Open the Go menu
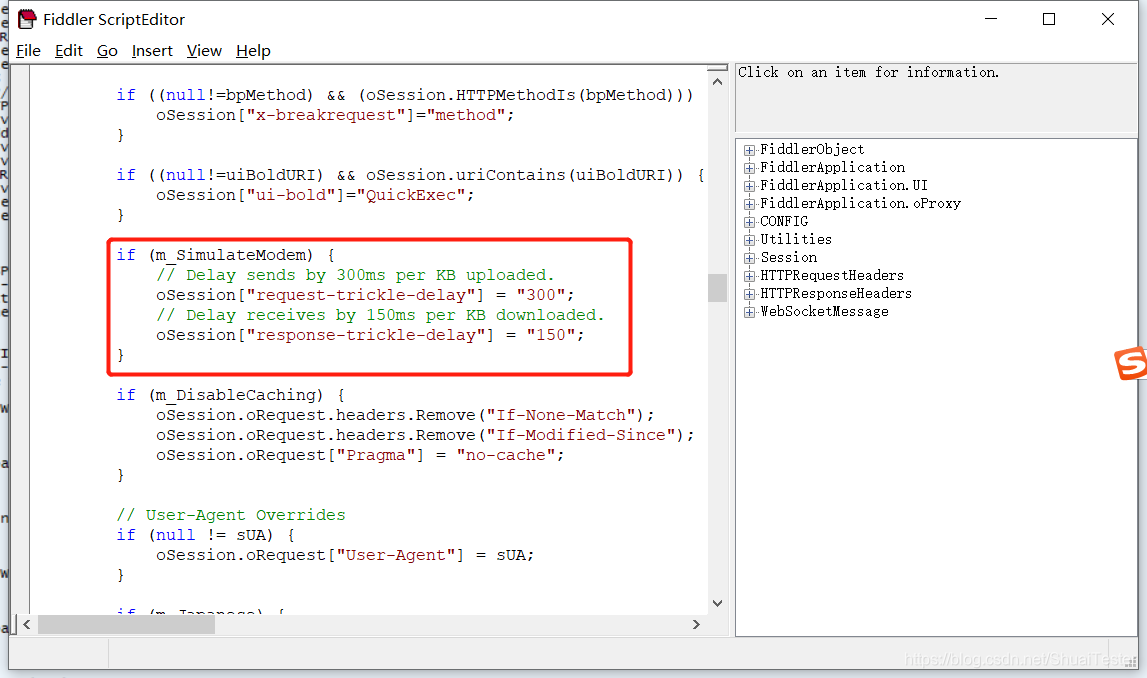Viewport: 1147px width, 678px height. [107, 50]
